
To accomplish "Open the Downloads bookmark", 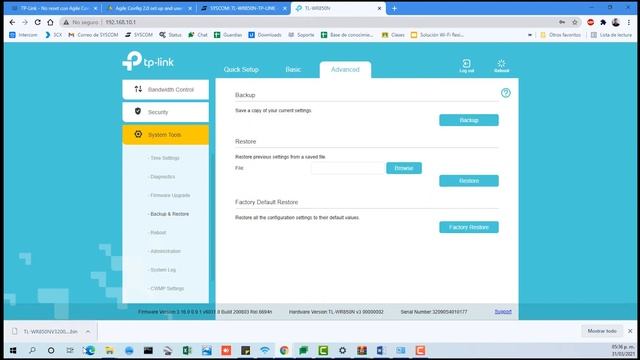I will tap(265, 35).
